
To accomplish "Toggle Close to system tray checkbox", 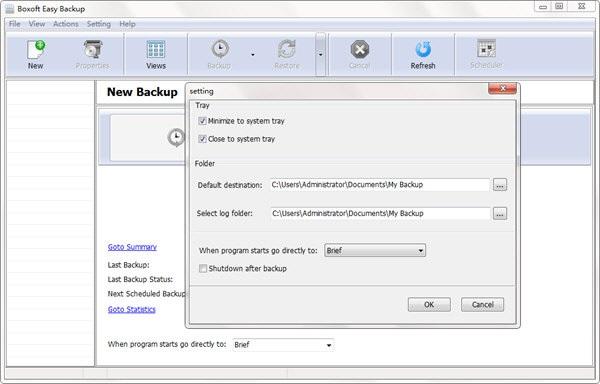I will (x=202, y=139).
